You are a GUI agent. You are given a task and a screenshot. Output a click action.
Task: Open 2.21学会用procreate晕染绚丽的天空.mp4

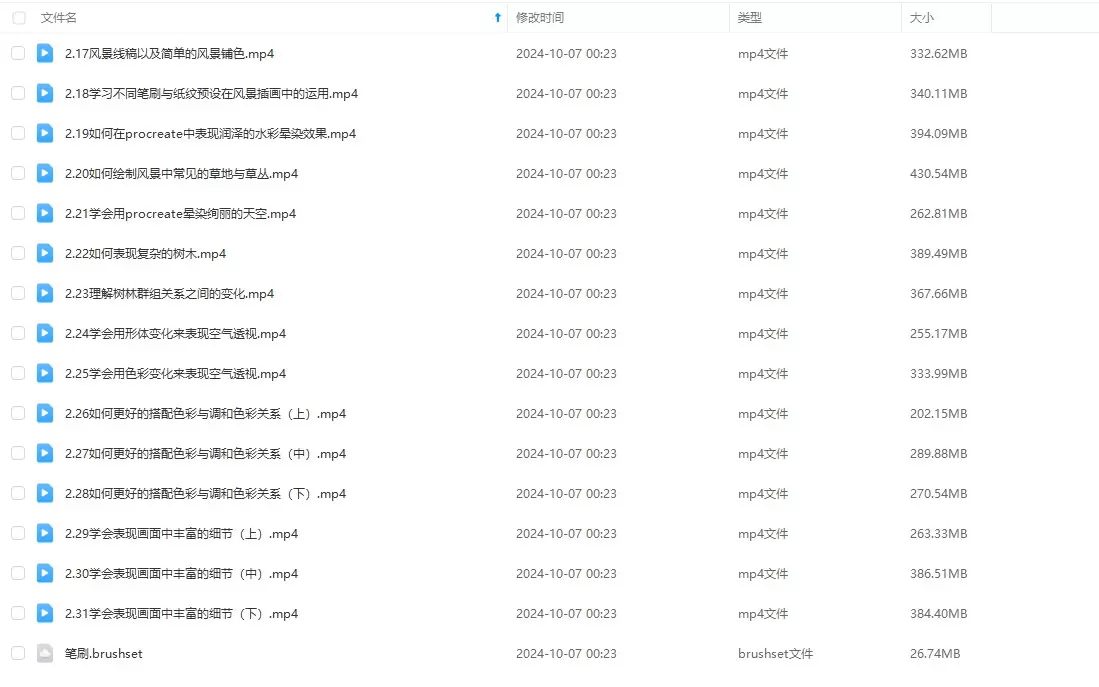pyautogui.click(x=180, y=213)
